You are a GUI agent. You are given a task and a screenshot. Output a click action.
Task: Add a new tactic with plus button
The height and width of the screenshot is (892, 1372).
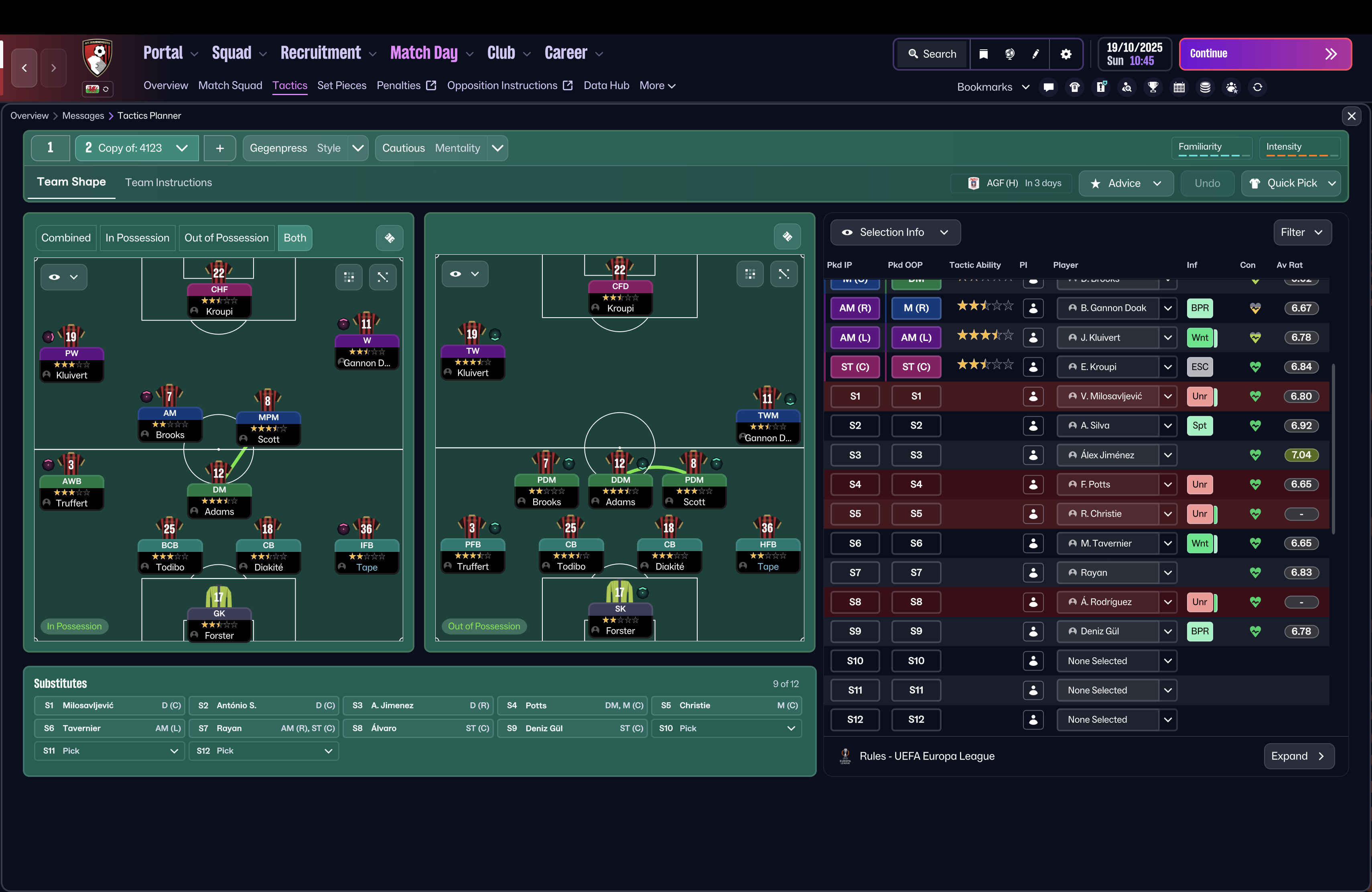[219, 148]
